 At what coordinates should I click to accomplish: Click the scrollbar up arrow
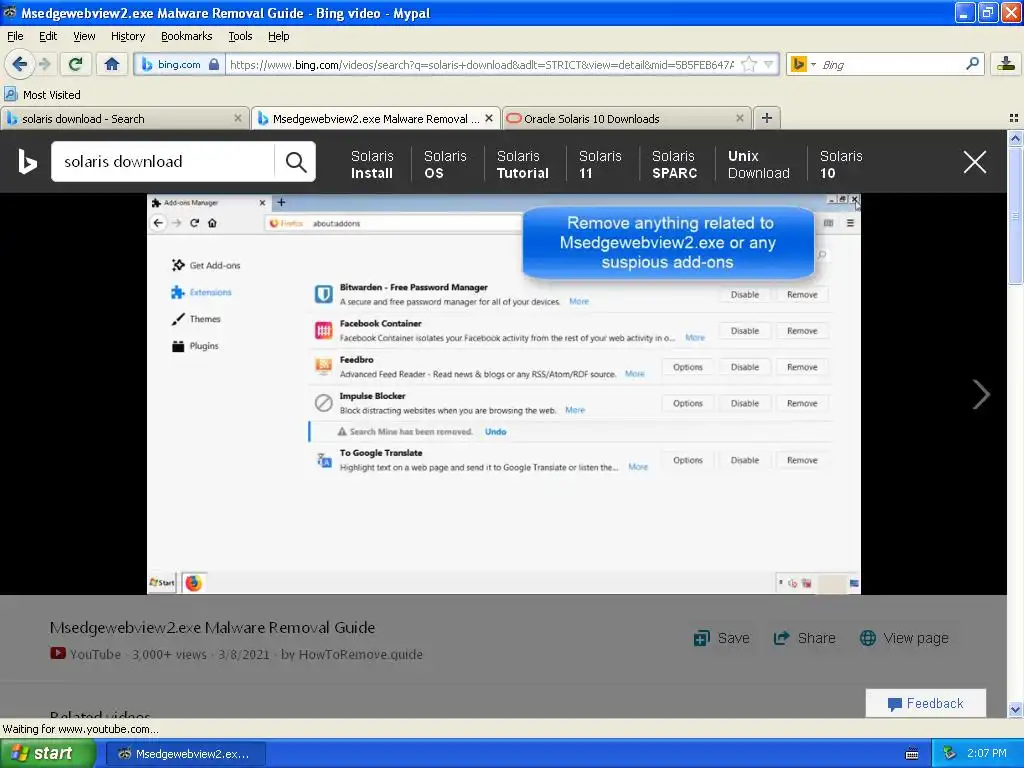[1015, 138]
